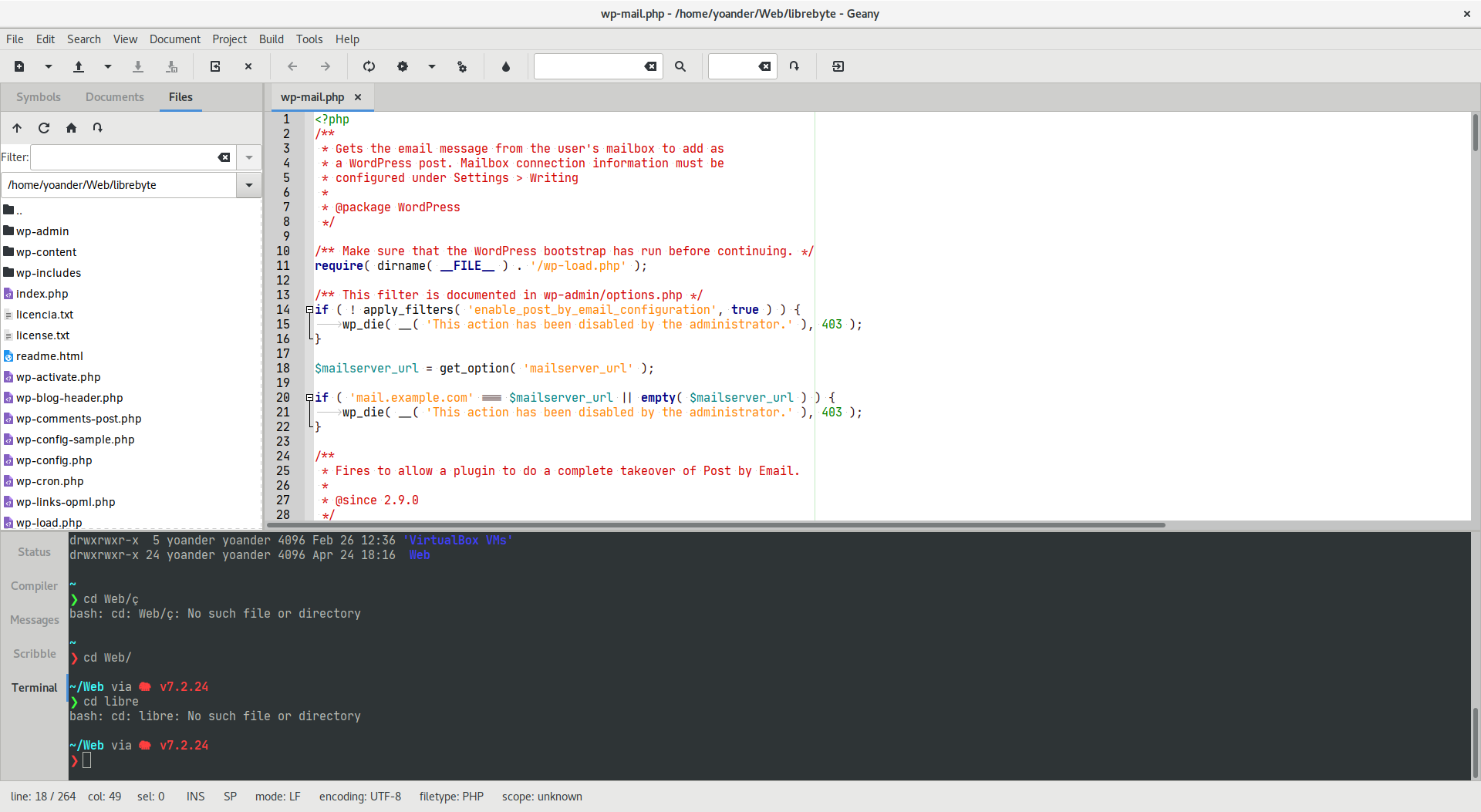This screenshot has height=812, width=1481.
Task: Create a new file with toolbar icon
Action: 19,67
